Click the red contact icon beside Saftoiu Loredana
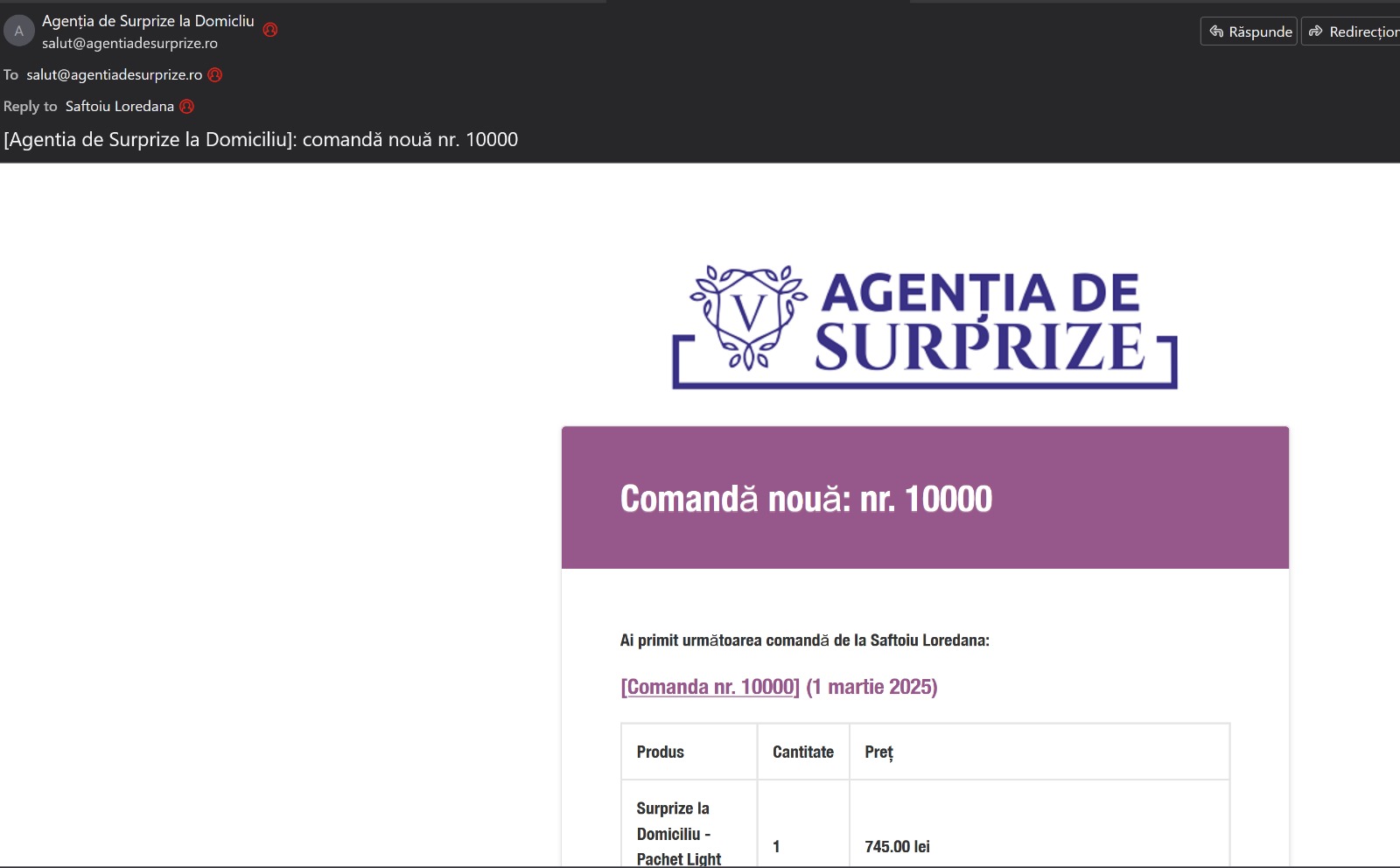This screenshot has height=868, width=1400. click(187, 107)
